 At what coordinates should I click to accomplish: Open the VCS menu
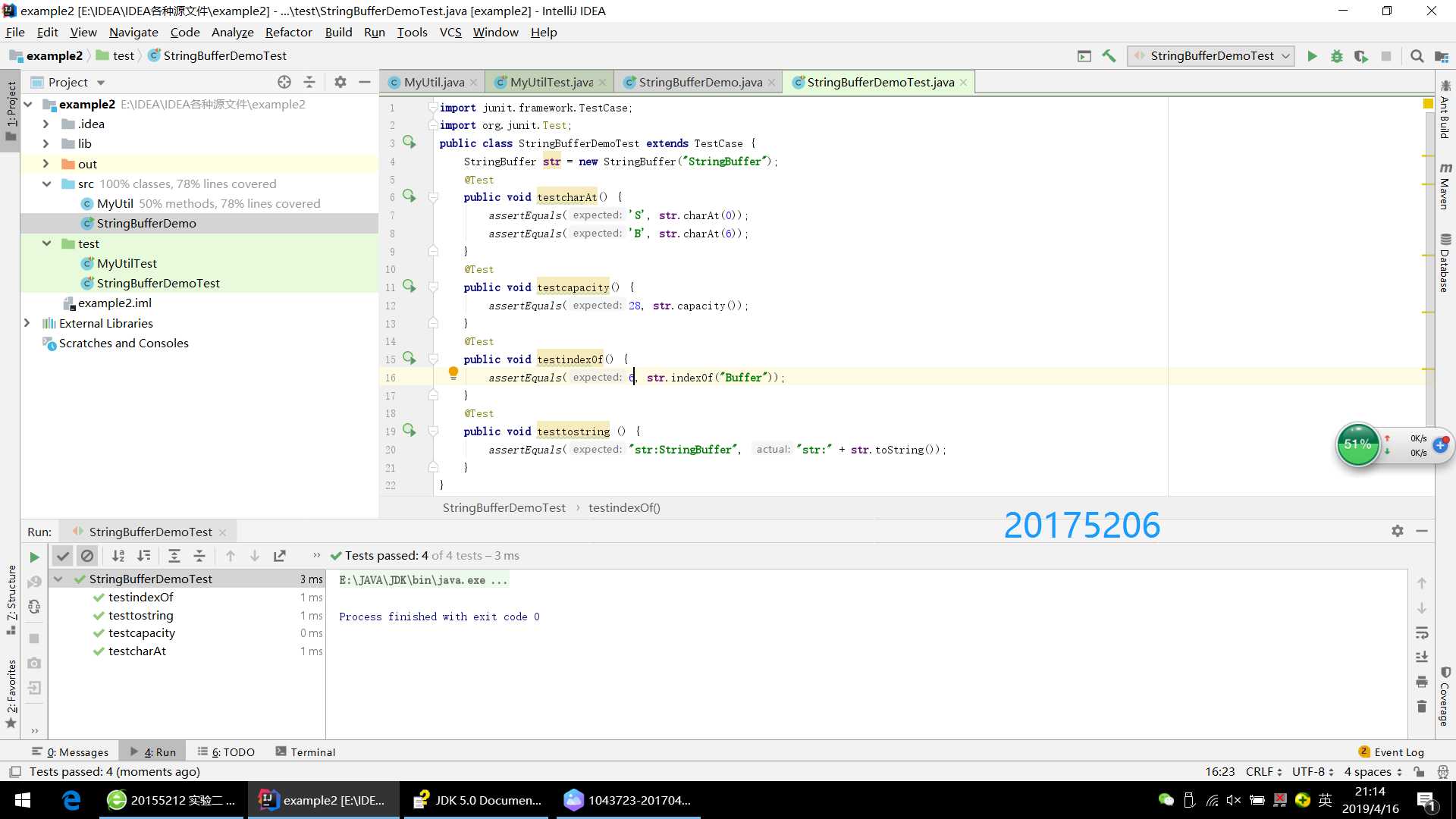pyautogui.click(x=450, y=32)
